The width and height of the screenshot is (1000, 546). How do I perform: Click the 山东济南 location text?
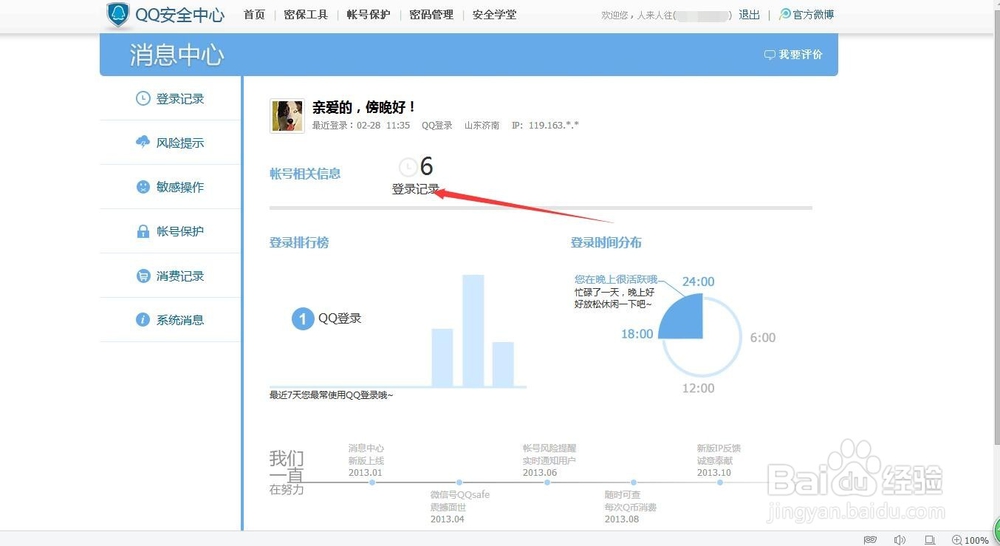[x=482, y=126]
